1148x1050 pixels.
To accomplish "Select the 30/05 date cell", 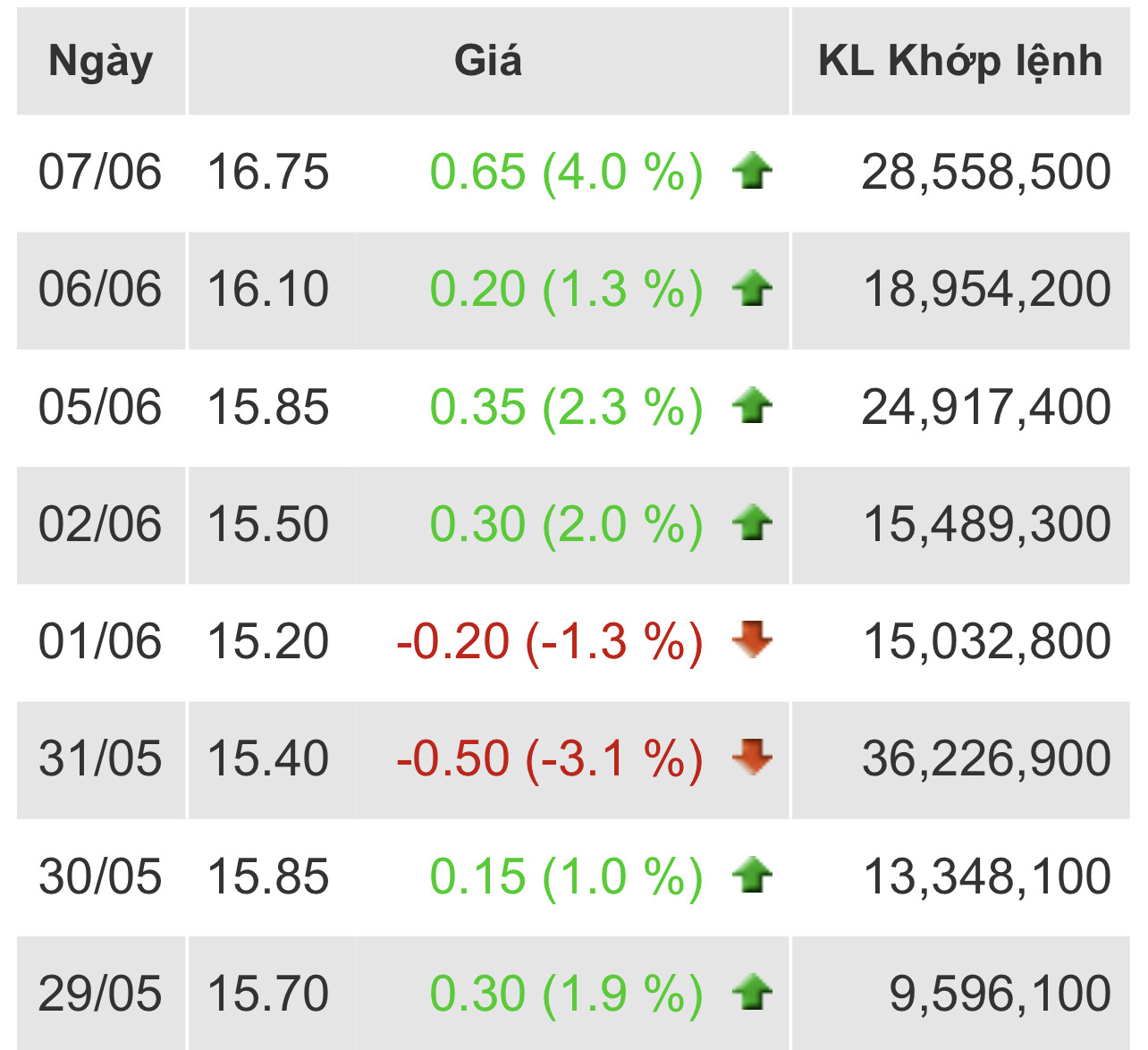I will (x=100, y=876).
